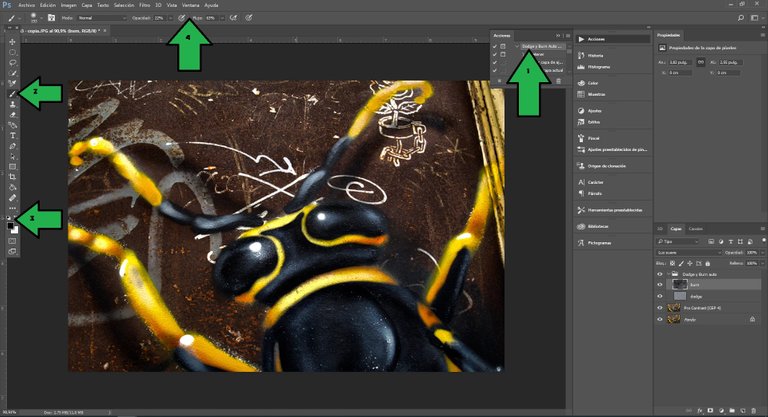Collapse the Dodge y Burn Auto action set
This screenshot has width=768, height=417.
(516, 47)
